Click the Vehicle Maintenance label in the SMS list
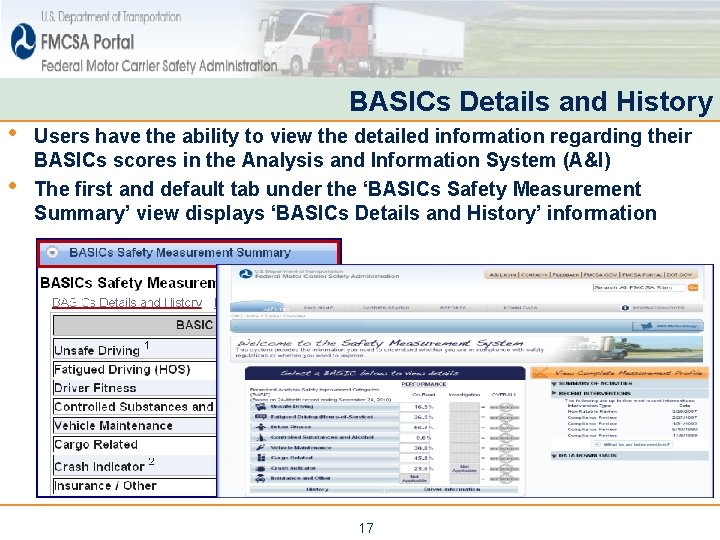Screen dimensions: 720x540 coord(301,448)
